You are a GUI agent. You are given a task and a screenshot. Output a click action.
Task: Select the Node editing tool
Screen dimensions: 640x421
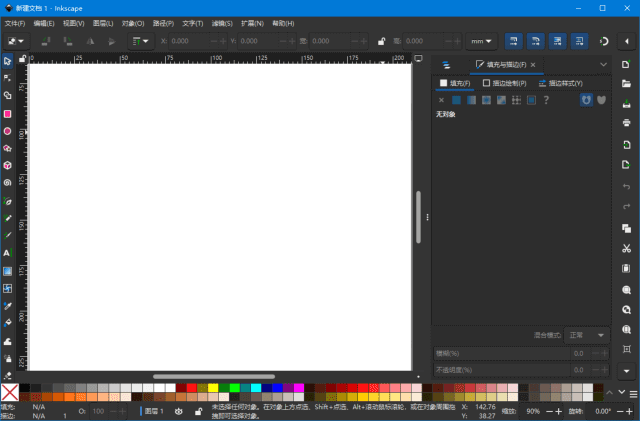7,78
